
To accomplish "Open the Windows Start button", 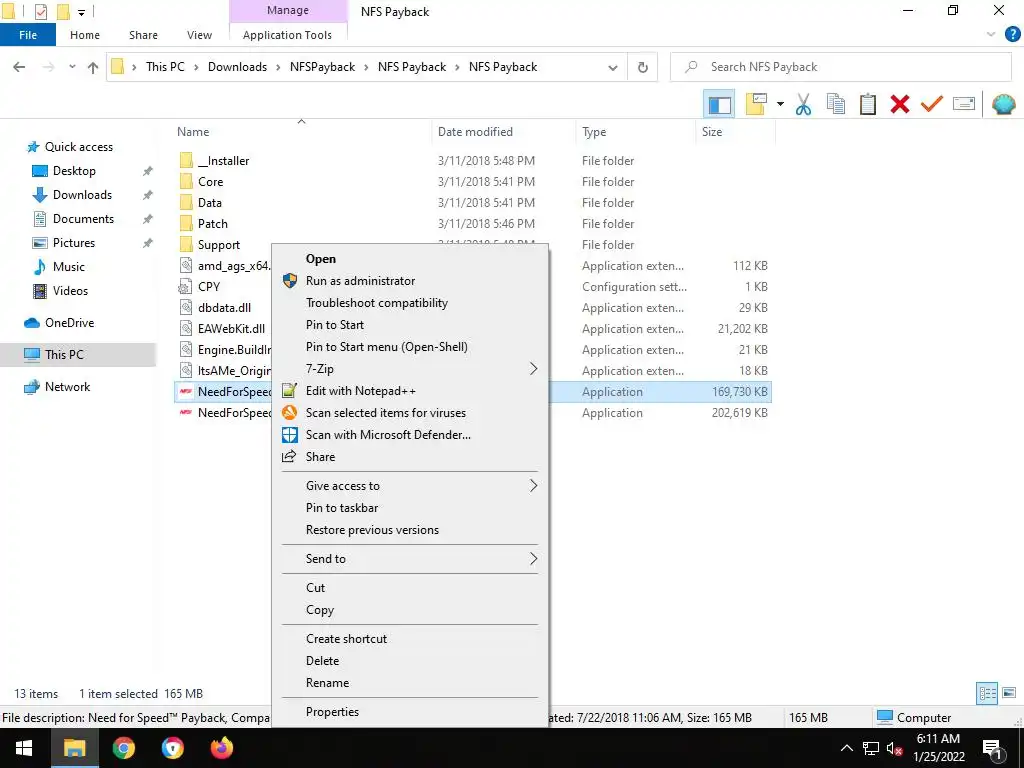I will click(24, 748).
